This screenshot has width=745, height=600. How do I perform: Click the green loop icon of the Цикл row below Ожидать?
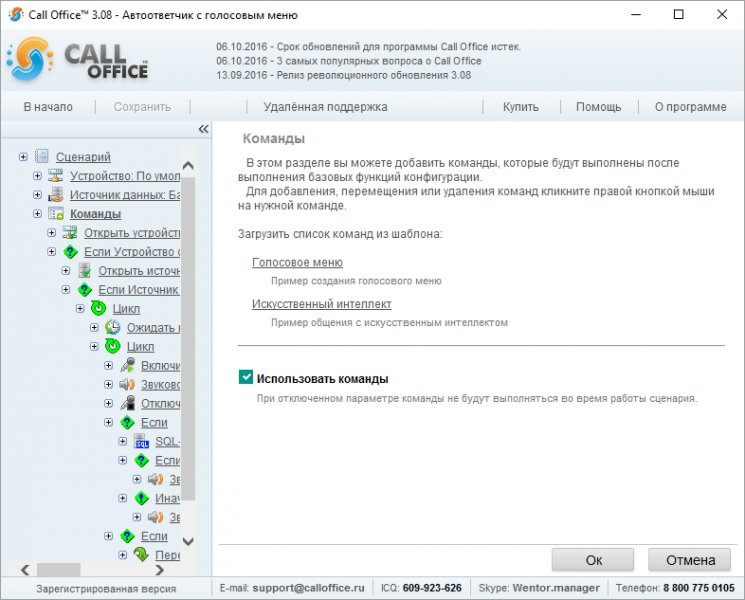point(113,346)
